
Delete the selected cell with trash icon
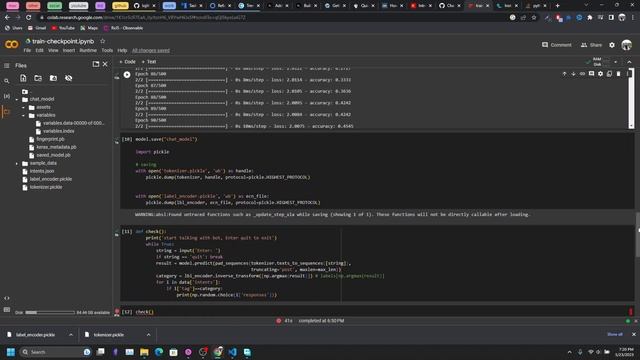pyautogui.click(x=618, y=74)
